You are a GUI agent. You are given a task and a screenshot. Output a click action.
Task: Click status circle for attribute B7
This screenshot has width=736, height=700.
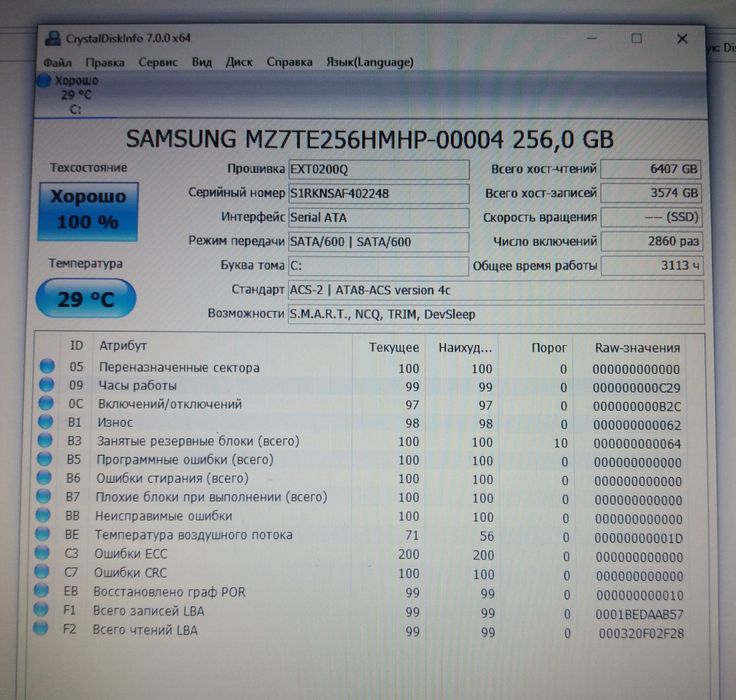coord(44,496)
